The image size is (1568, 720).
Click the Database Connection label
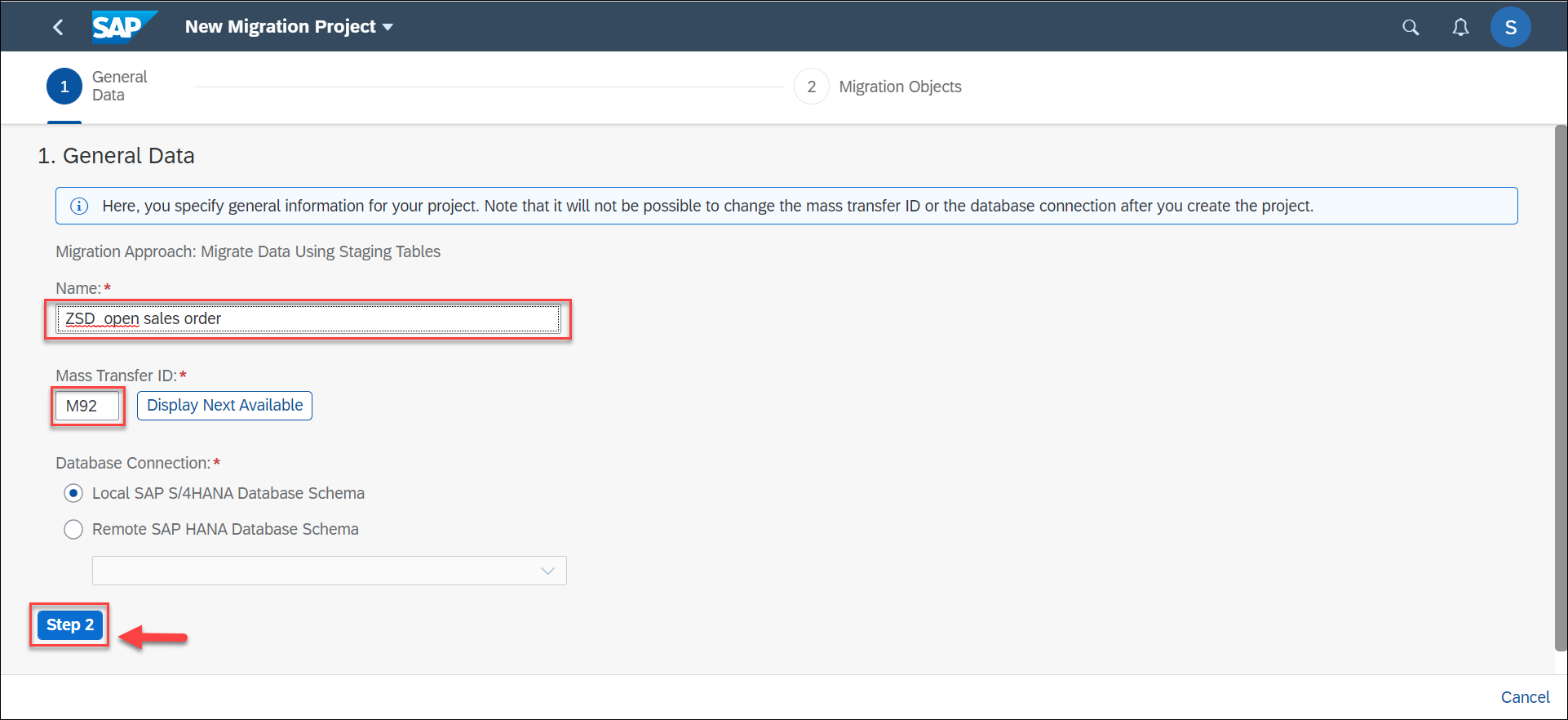click(133, 463)
